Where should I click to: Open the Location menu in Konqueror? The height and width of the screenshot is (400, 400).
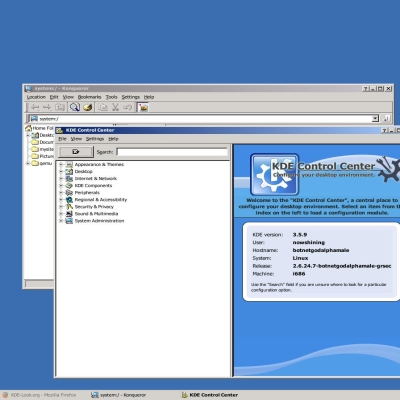pyautogui.click(x=36, y=97)
